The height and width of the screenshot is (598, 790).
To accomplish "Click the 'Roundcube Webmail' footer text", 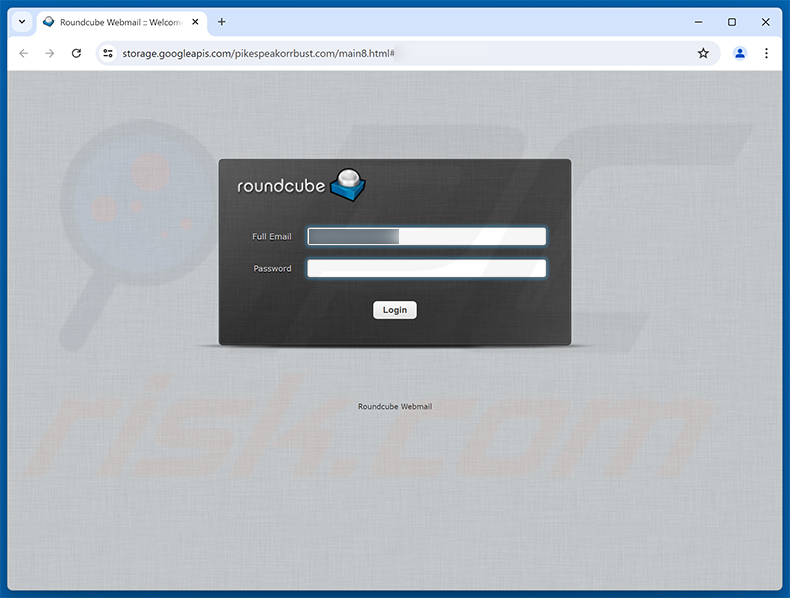I will pyautogui.click(x=394, y=407).
